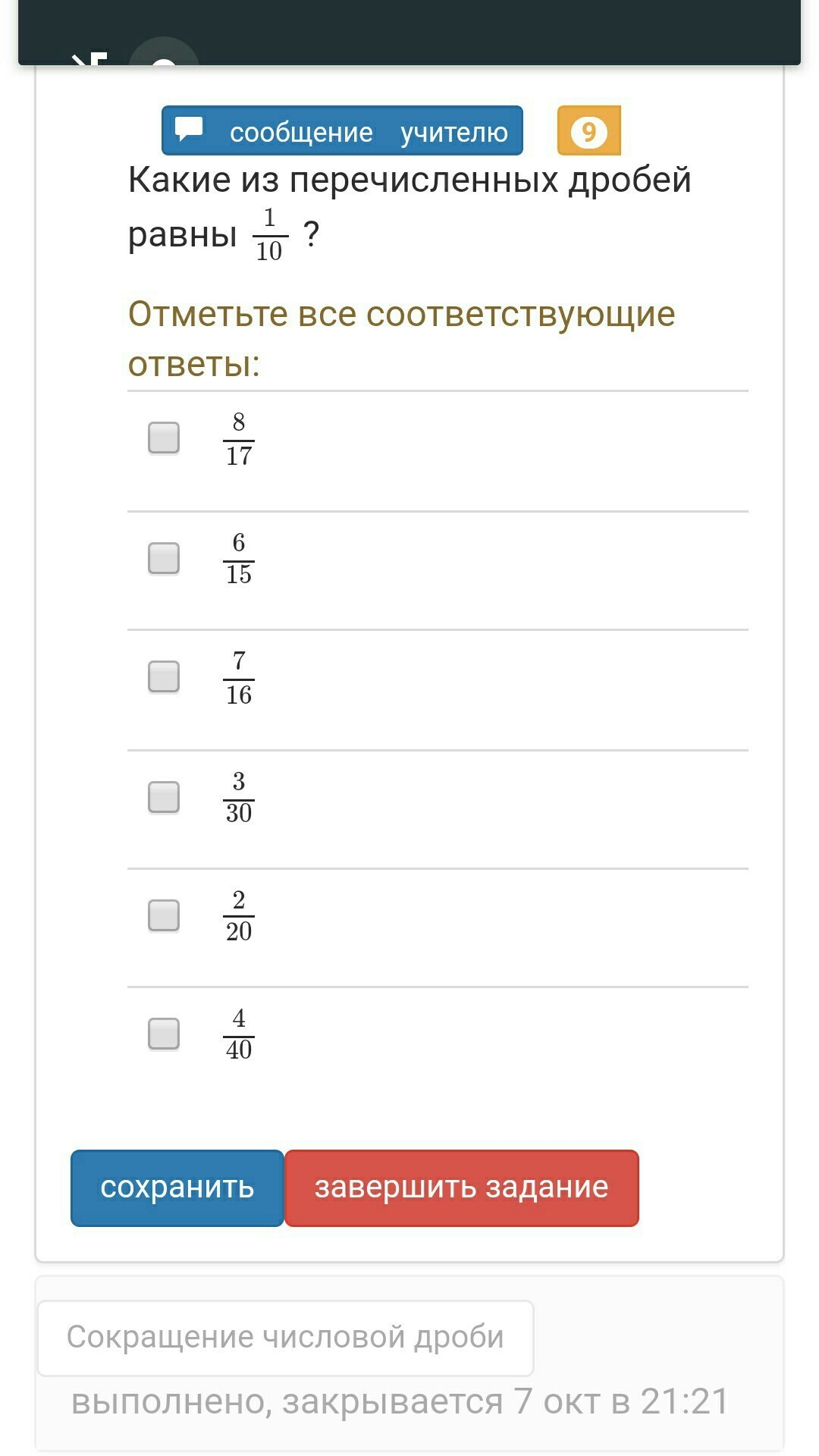Click the fraction label 3/30
This screenshot has width=819, height=1456.
[x=239, y=797]
